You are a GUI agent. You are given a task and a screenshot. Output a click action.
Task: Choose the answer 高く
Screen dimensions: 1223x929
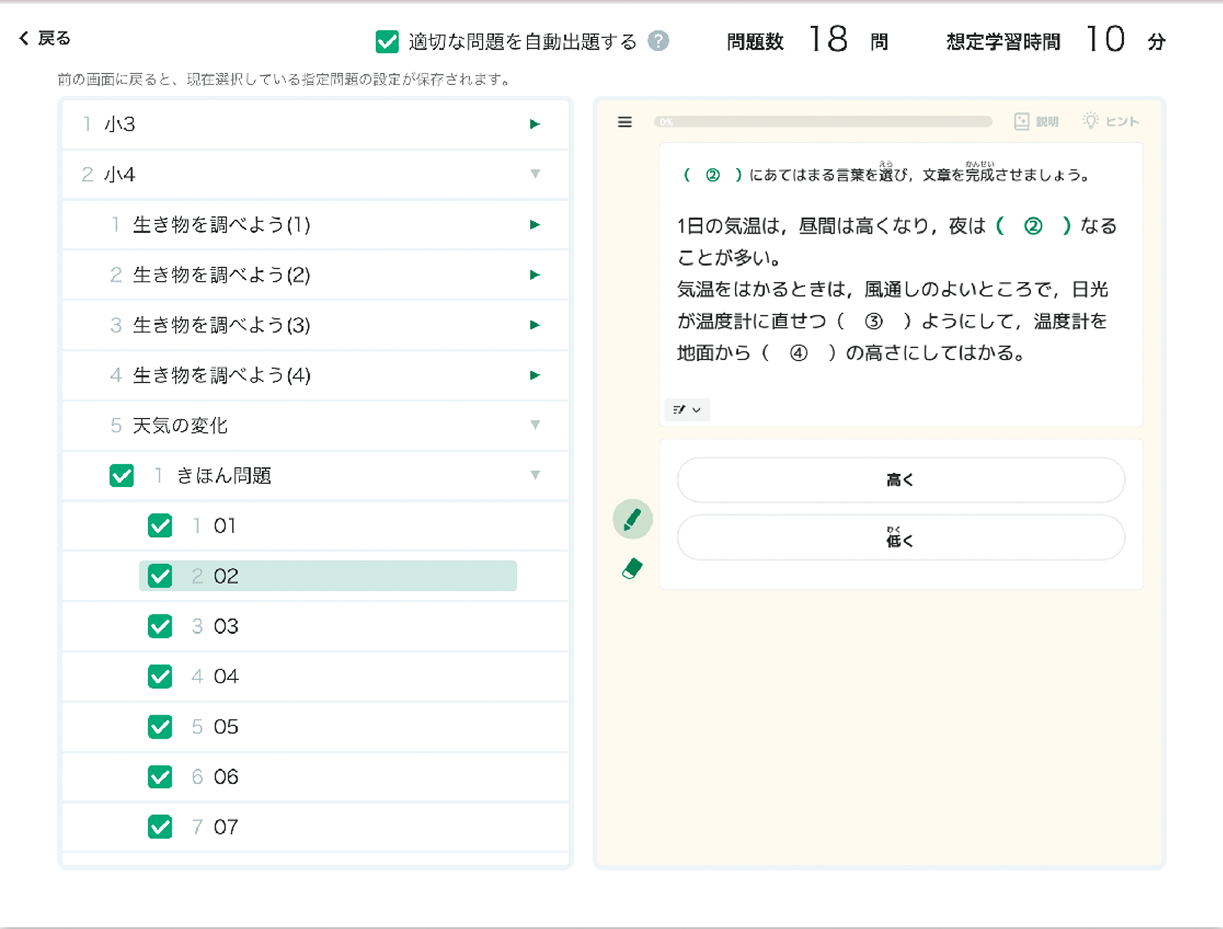pyautogui.click(x=900, y=480)
